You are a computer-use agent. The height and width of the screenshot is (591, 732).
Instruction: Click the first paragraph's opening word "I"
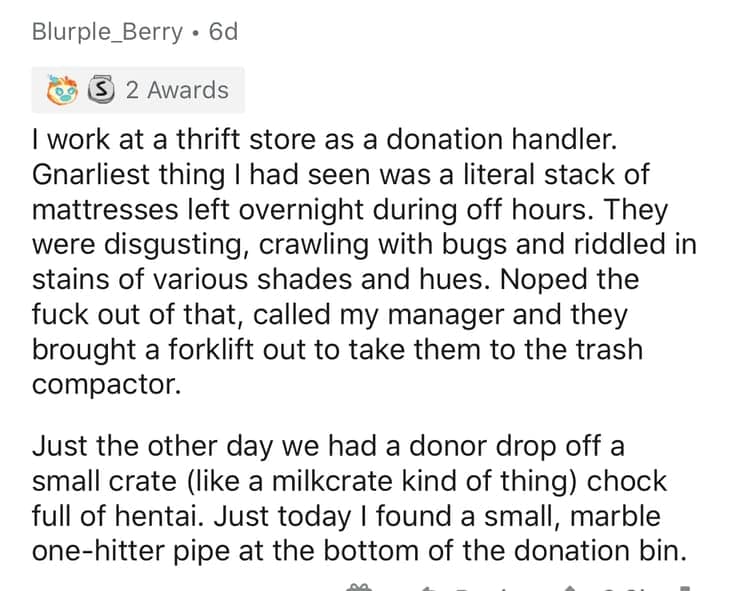click(x=36, y=138)
